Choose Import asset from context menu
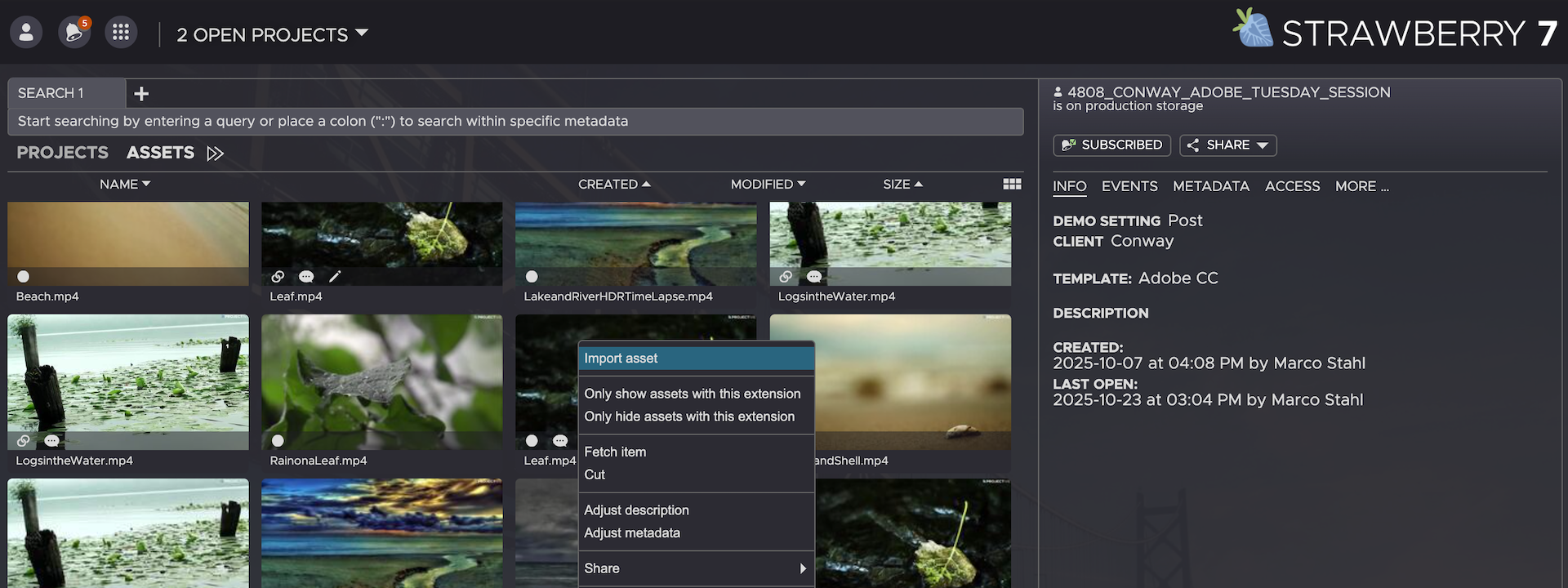The width and height of the screenshot is (1568, 588). pyautogui.click(x=696, y=359)
